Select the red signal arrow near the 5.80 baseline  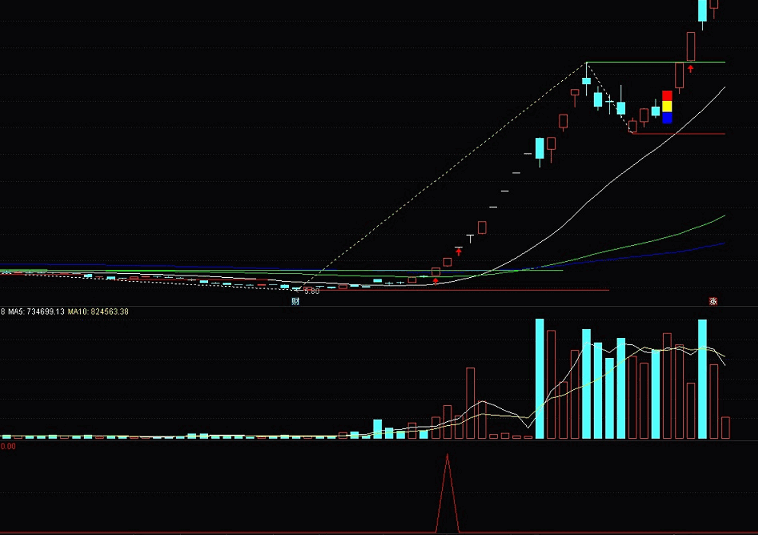click(x=436, y=281)
